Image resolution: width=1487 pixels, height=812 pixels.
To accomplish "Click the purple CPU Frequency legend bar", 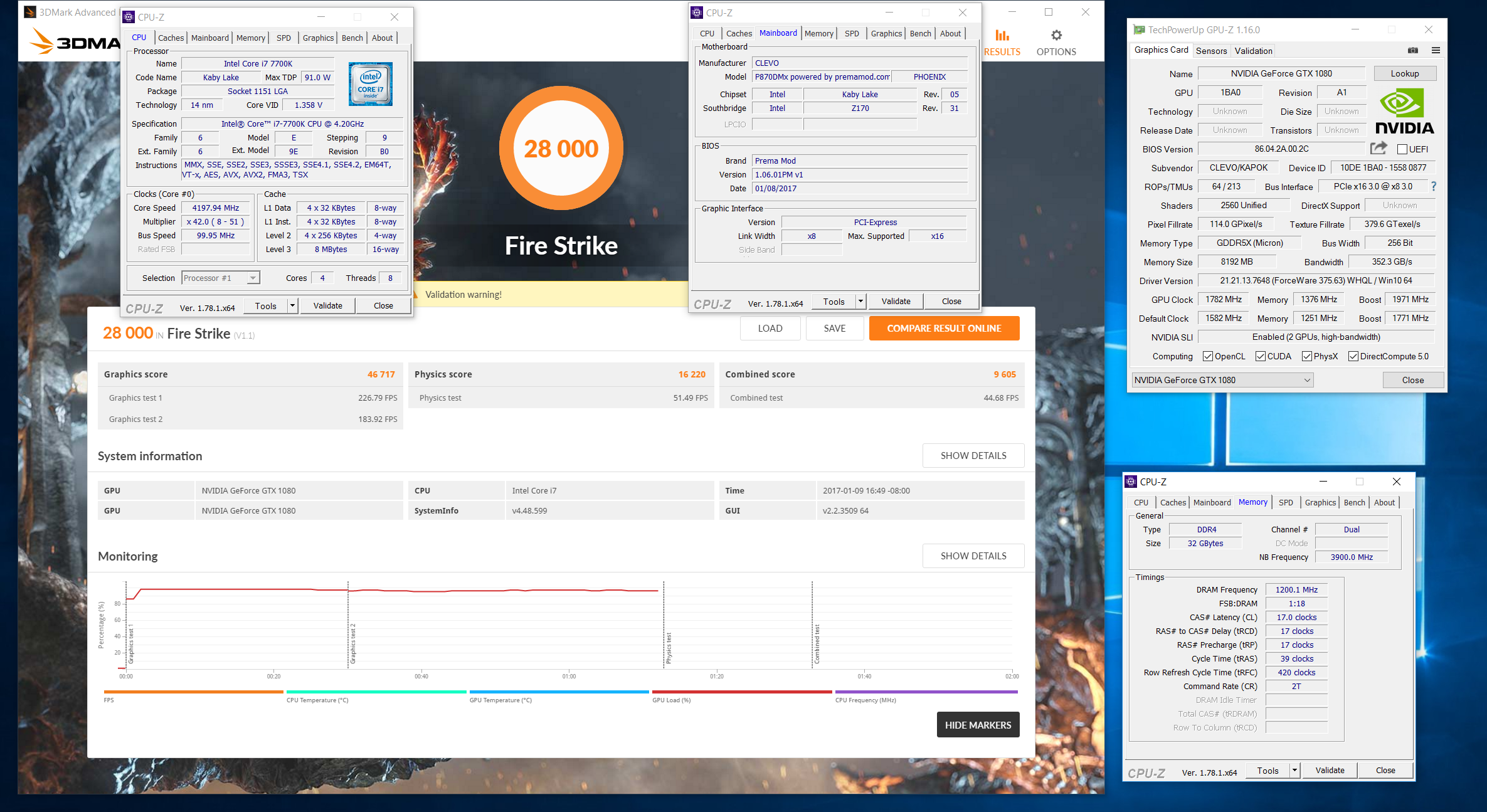I will click(x=926, y=692).
